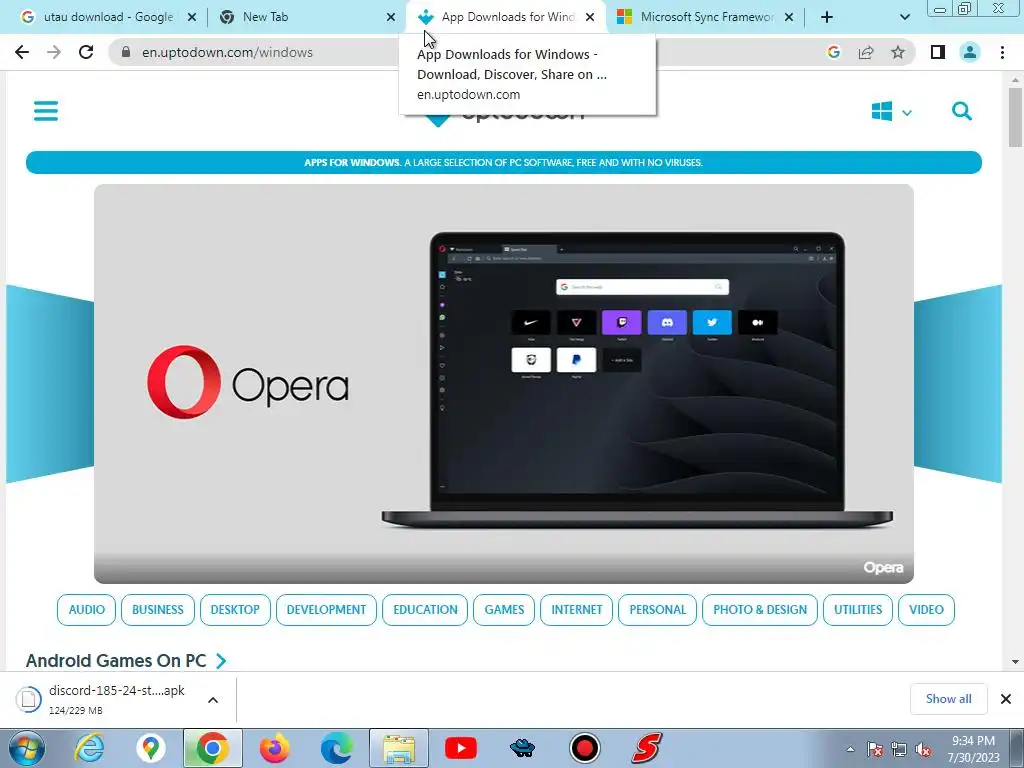Open a new tab with plus button
Viewport: 1024px width, 768px height.
coord(827,17)
